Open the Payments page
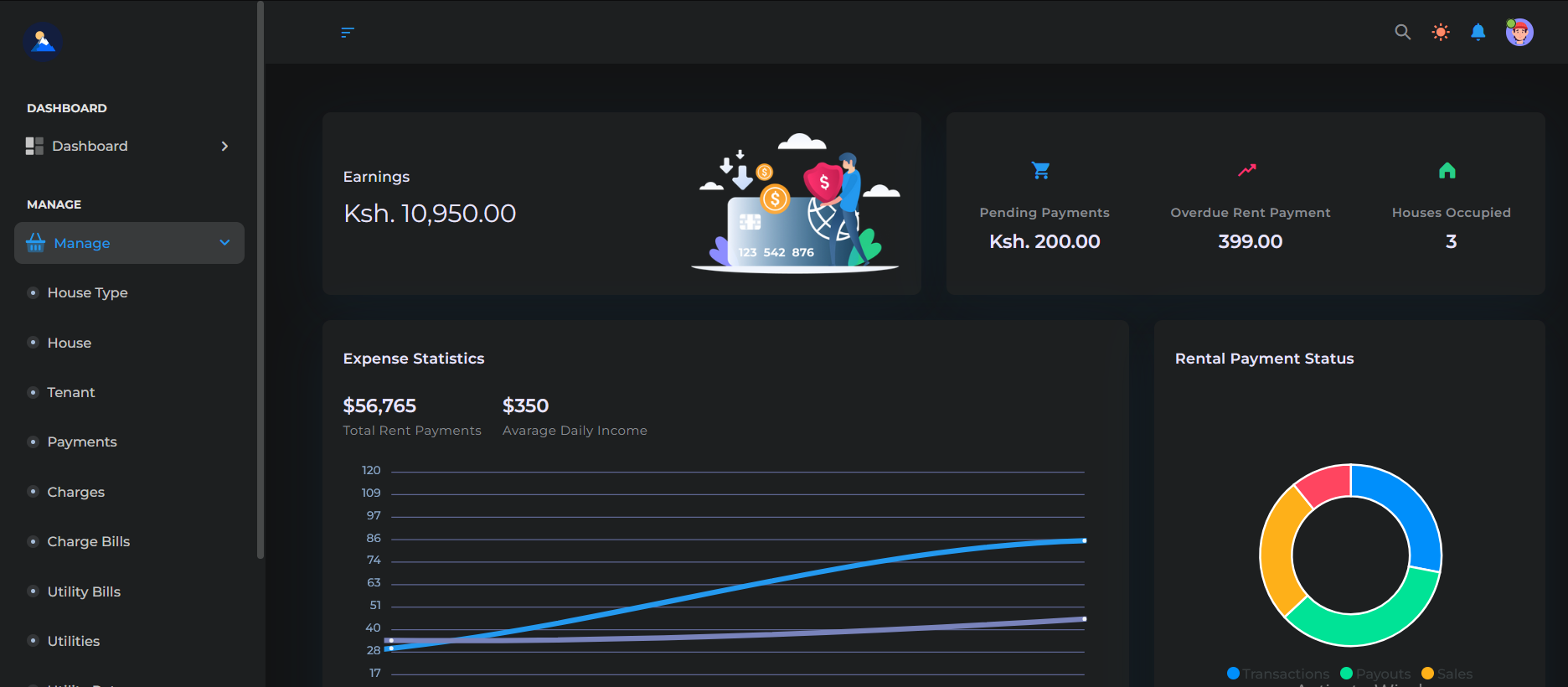This screenshot has width=1568, height=687. point(82,442)
